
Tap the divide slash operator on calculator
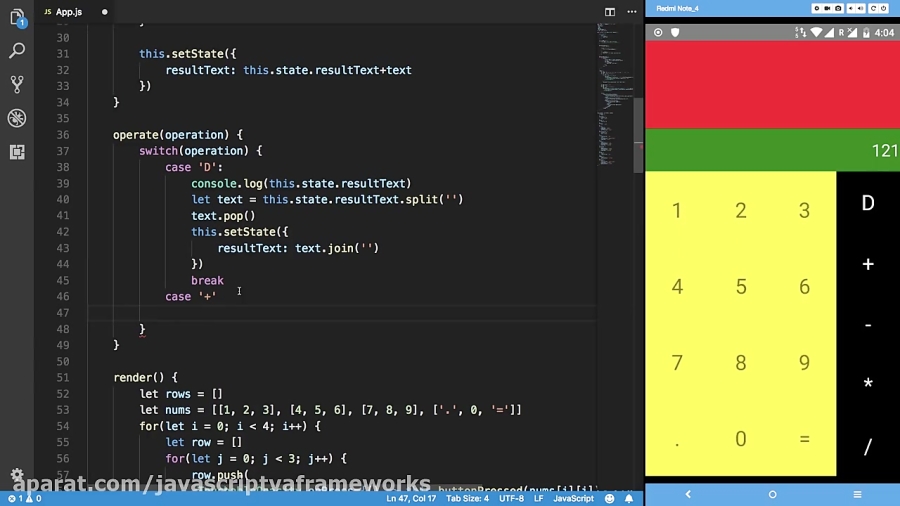[868, 446]
